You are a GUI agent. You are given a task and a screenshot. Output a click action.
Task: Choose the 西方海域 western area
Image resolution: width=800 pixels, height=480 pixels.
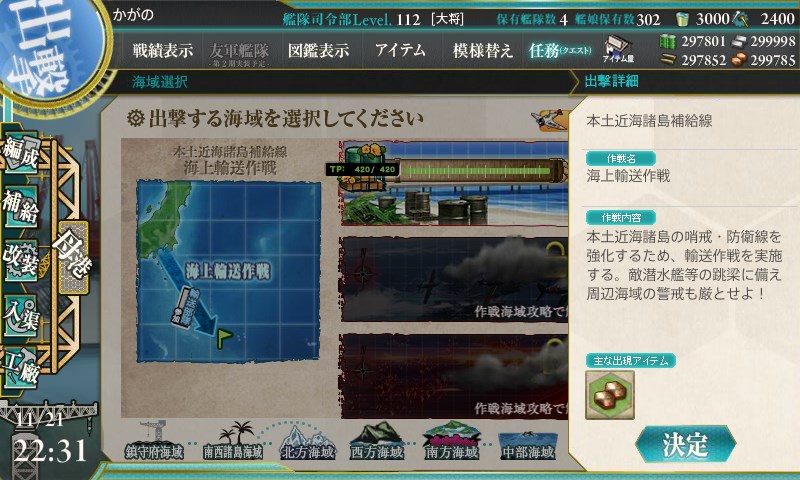pyautogui.click(x=377, y=441)
